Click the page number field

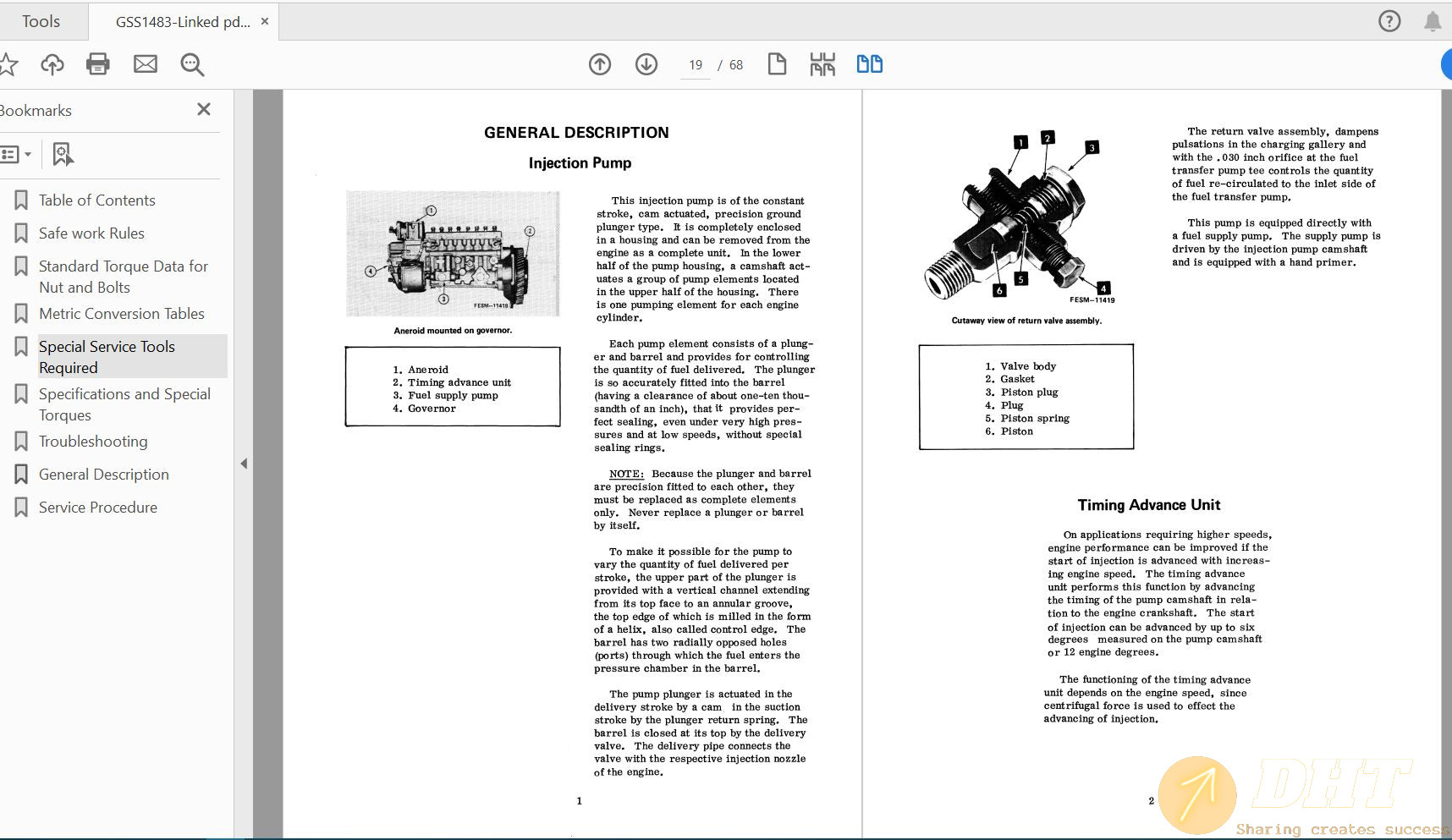coord(696,65)
